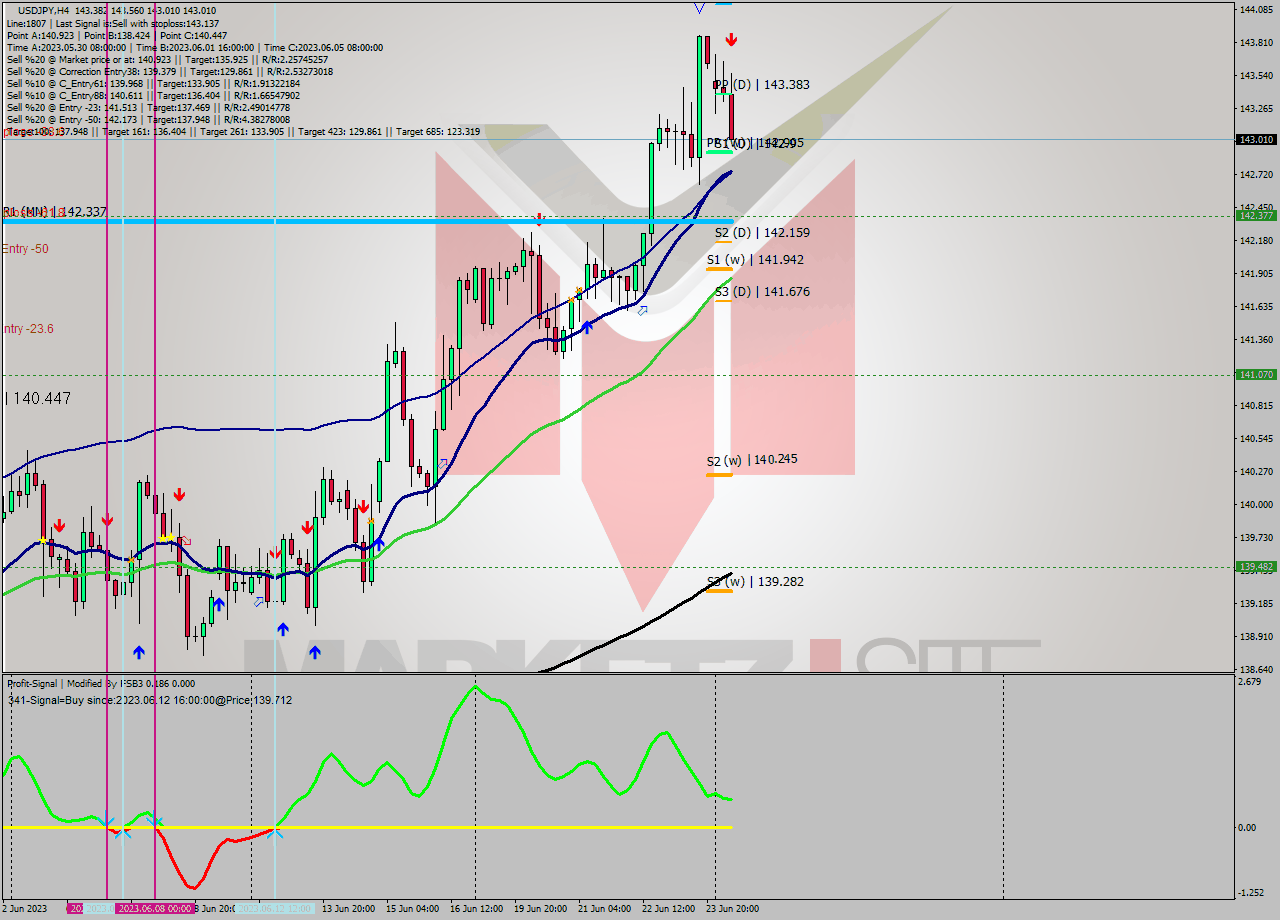Click the blue V marker at chart top

tap(699, 7)
